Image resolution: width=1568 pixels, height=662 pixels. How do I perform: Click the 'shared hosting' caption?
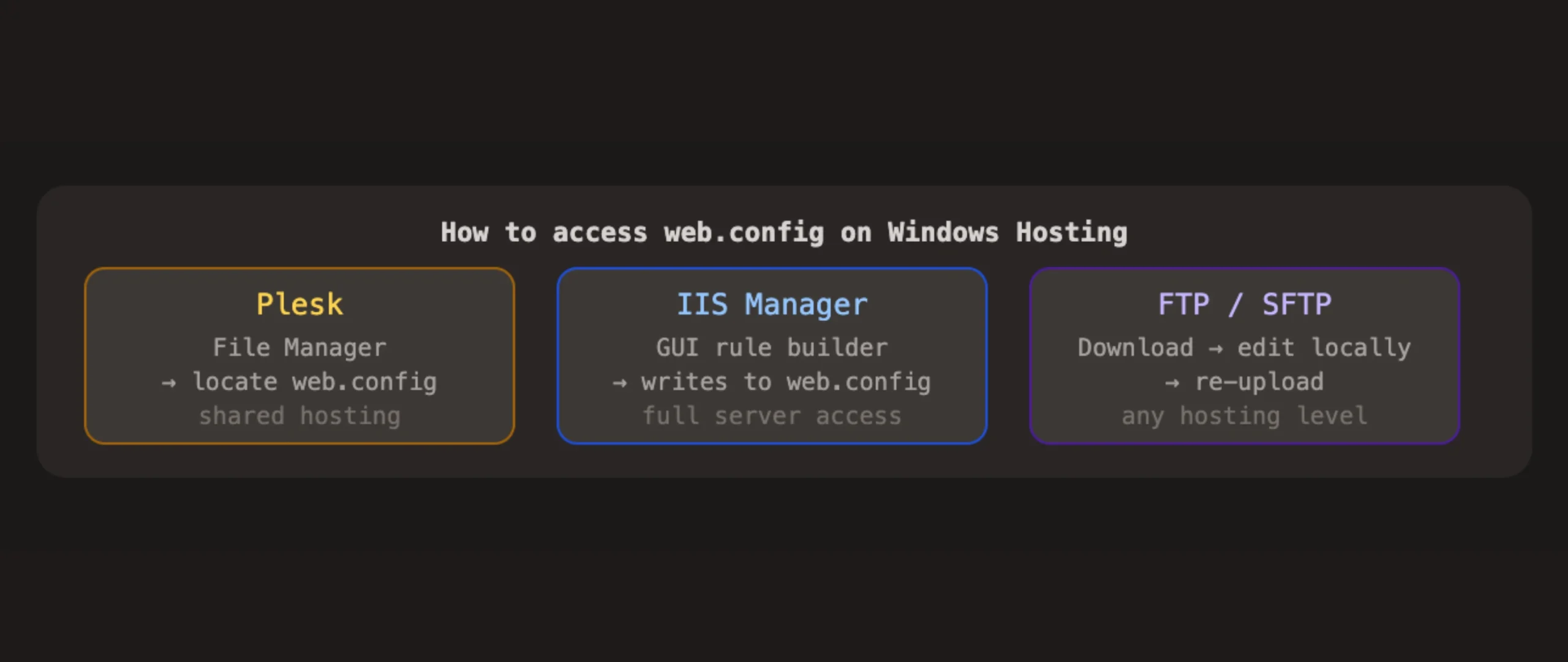tap(300, 416)
